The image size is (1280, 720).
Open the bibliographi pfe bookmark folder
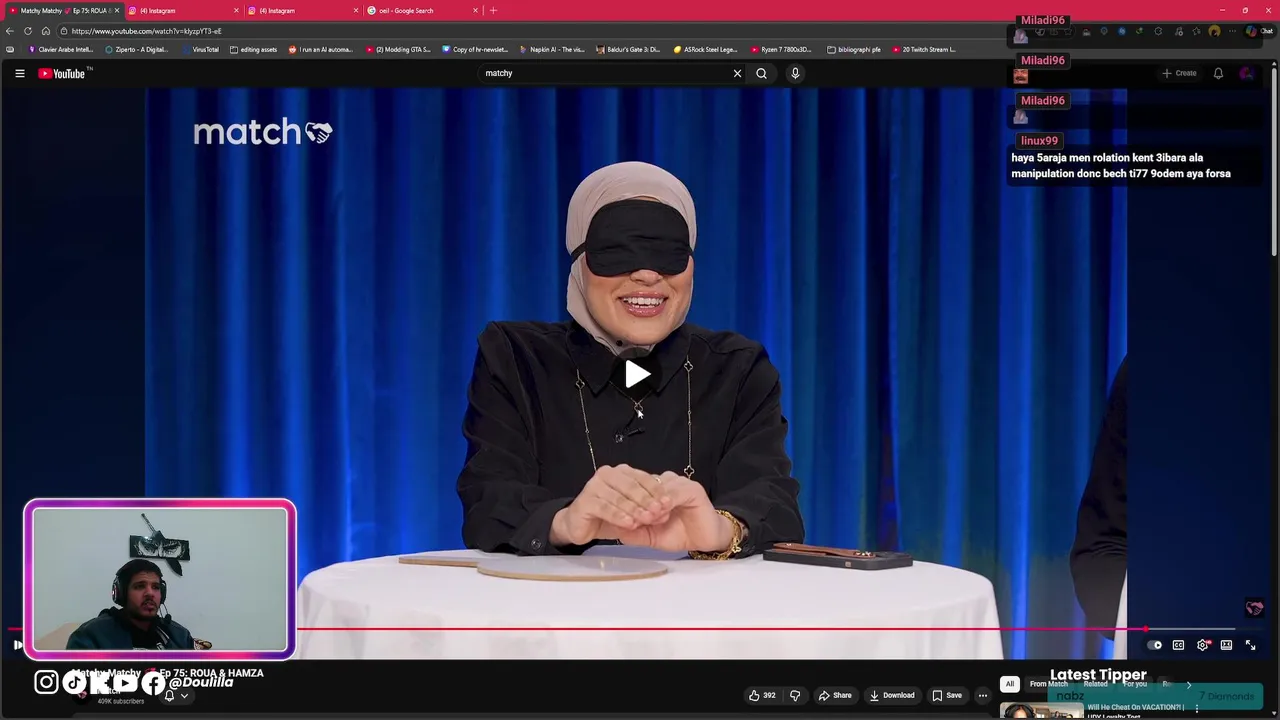[x=854, y=49]
